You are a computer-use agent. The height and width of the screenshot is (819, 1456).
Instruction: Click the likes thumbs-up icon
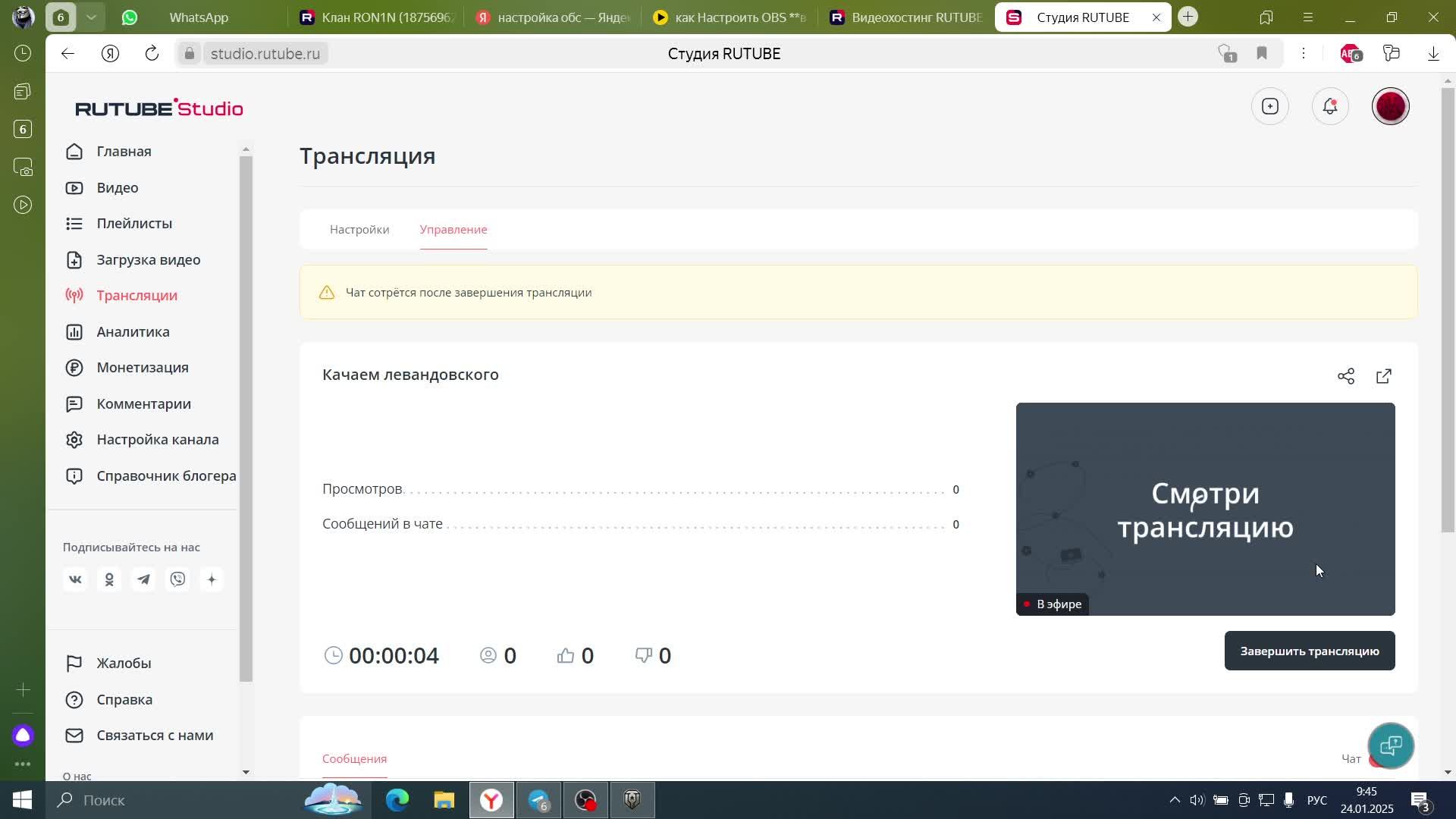point(566,656)
